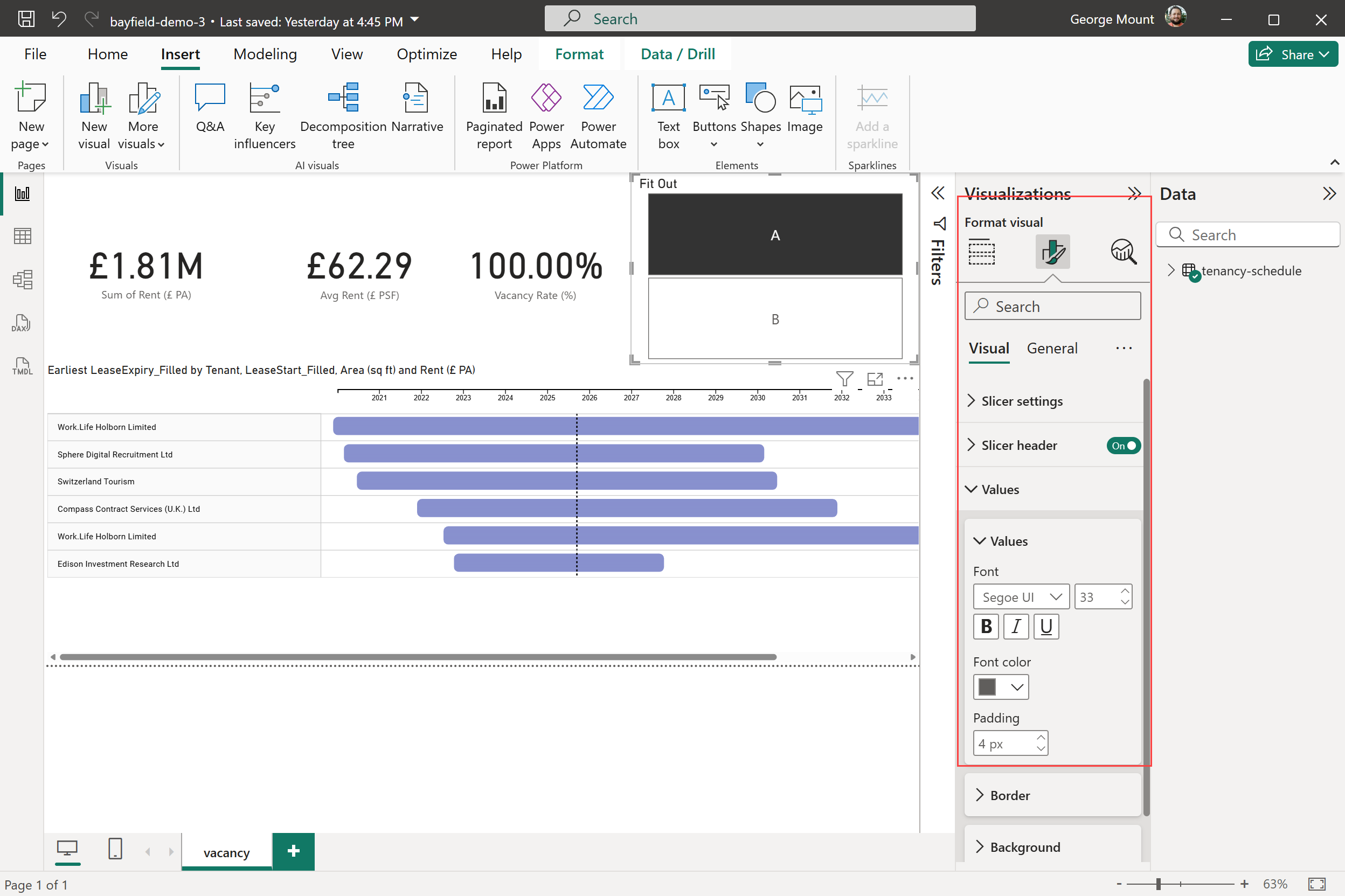The height and width of the screenshot is (896, 1345).
Task: Open the Table view sidebar icon
Action: point(22,236)
